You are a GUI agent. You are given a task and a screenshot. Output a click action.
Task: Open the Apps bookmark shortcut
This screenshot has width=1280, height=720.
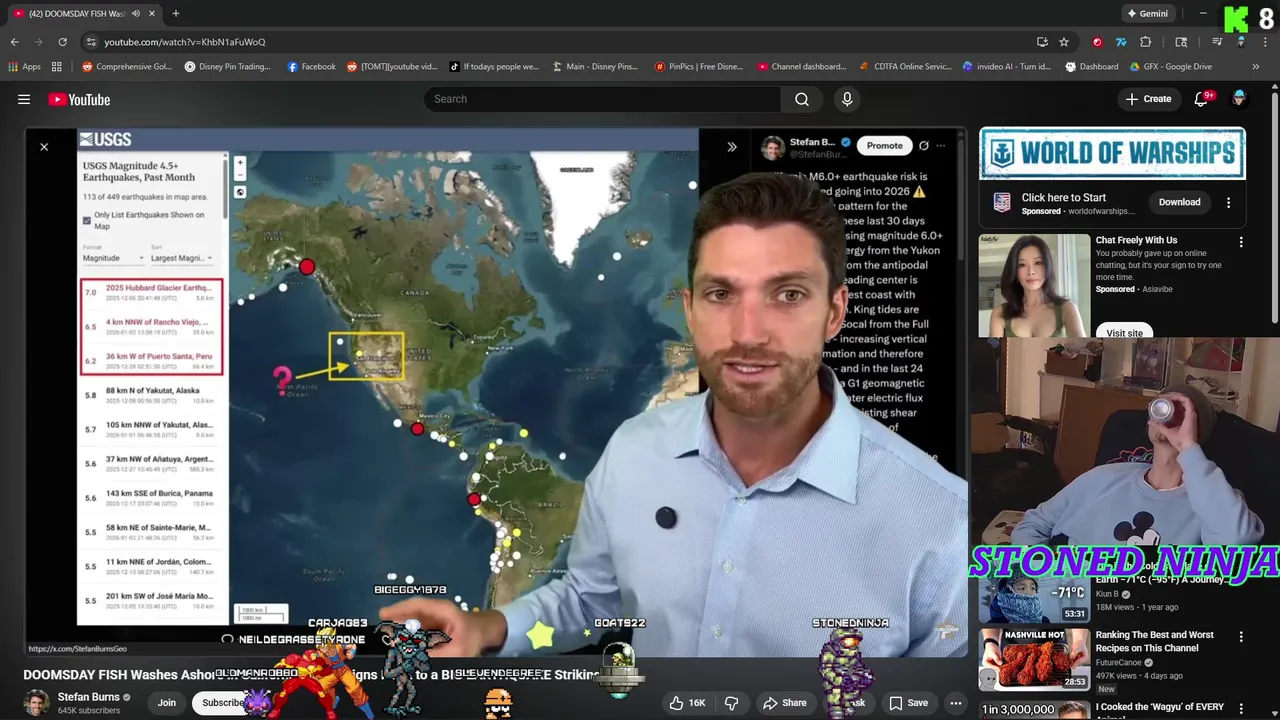coord(24,67)
